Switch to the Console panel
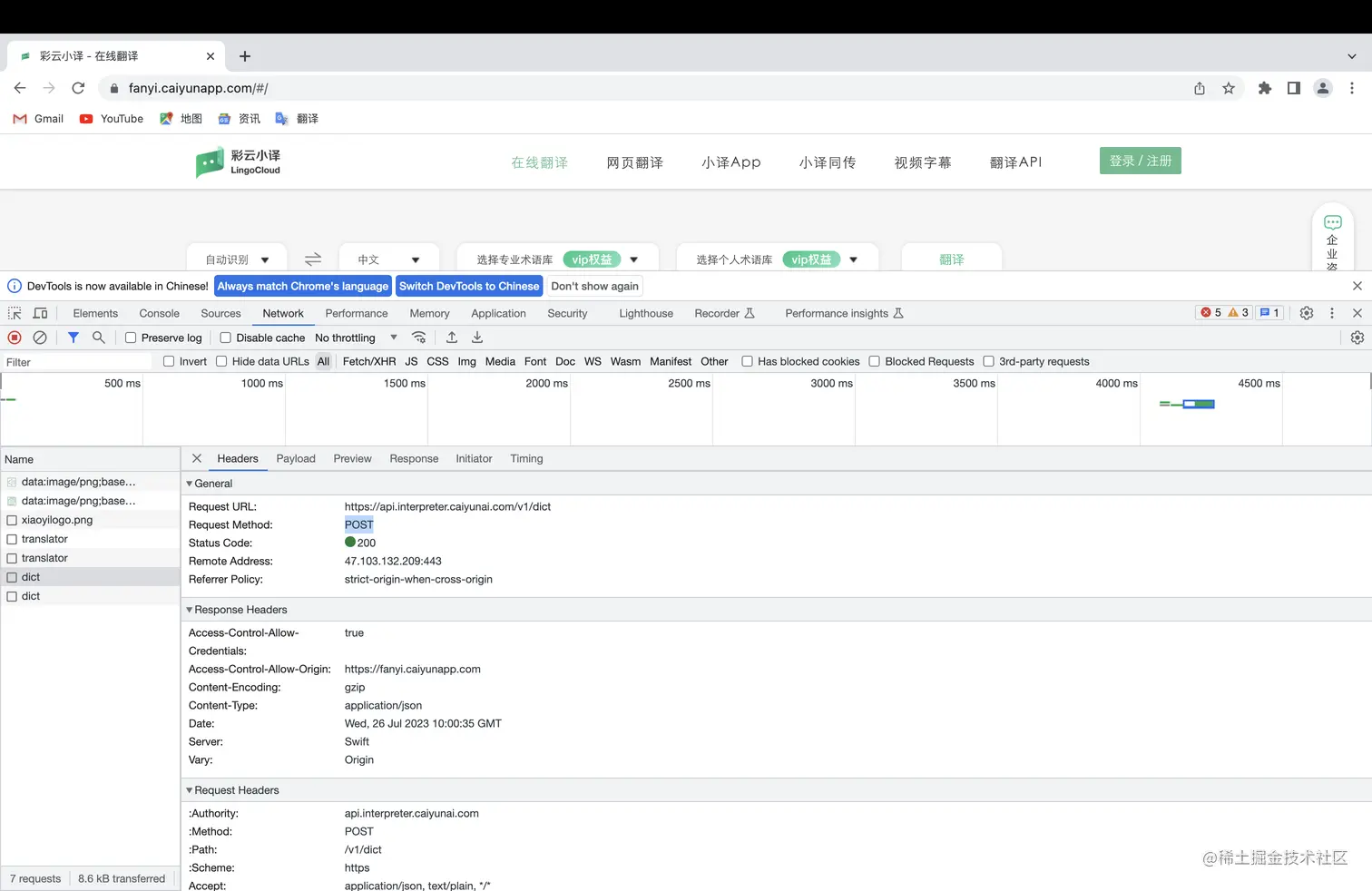The image size is (1372, 891). click(x=160, y=313)
